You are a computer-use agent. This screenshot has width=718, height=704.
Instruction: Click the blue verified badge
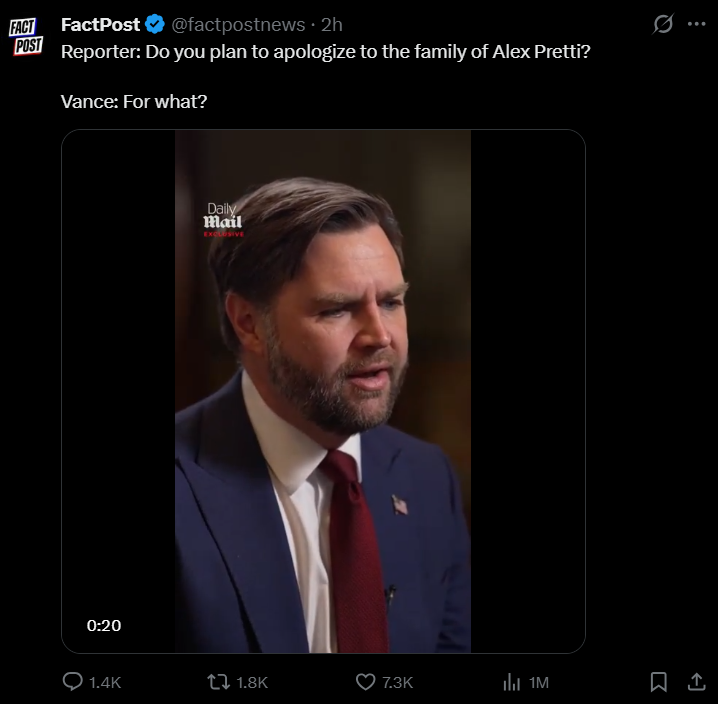(x=156, y=24)
